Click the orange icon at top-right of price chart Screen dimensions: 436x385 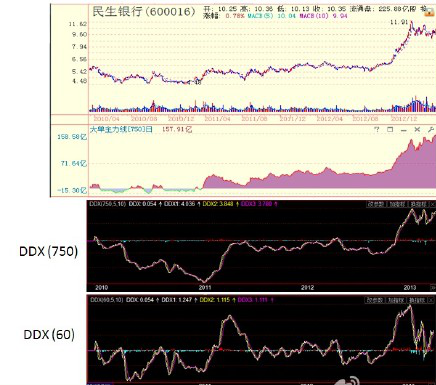428,12
